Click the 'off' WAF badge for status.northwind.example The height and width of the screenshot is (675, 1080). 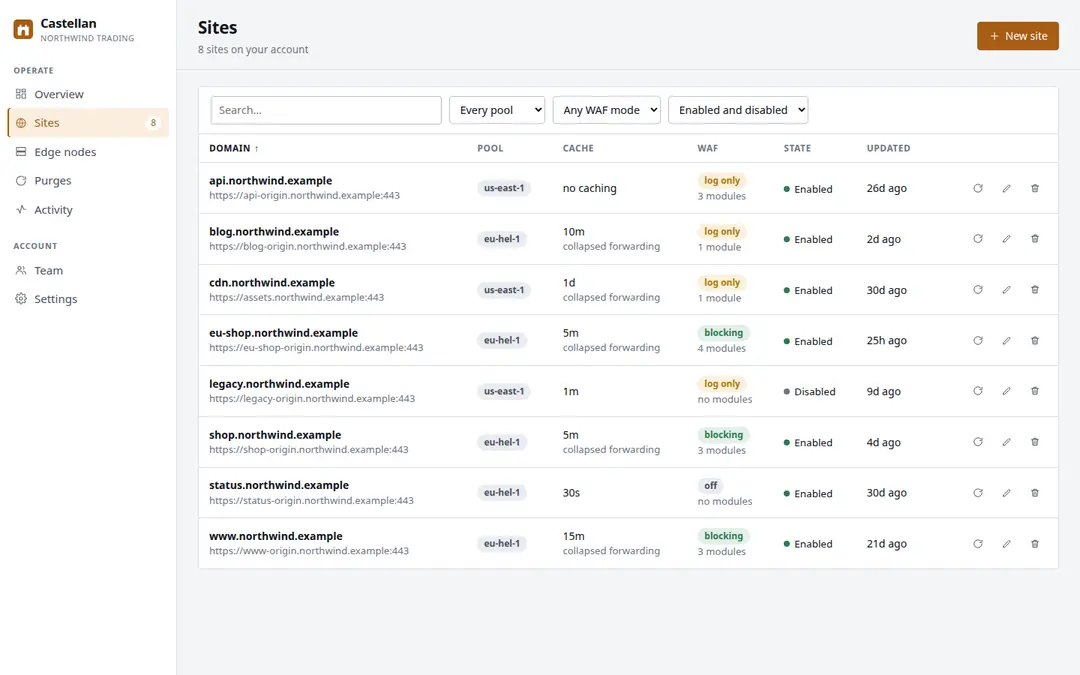(x=710, y=486)
